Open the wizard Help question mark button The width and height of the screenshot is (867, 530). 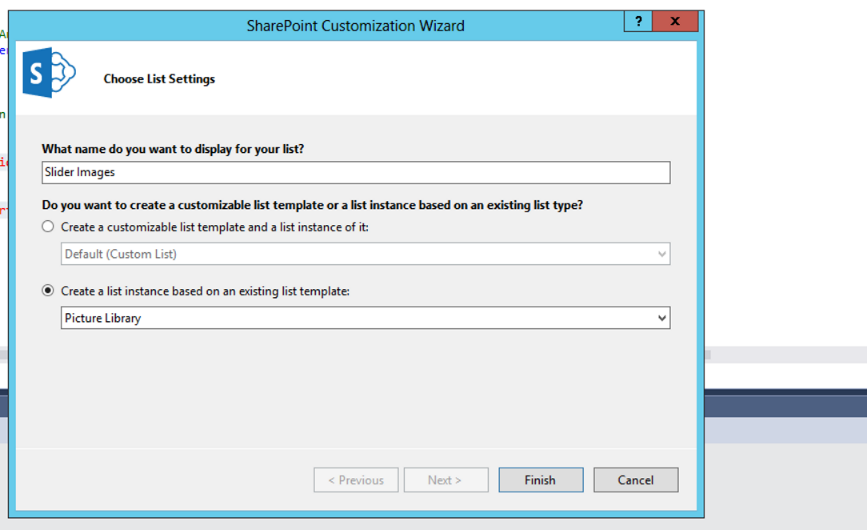pyautogui.click(x=638, y=22)
